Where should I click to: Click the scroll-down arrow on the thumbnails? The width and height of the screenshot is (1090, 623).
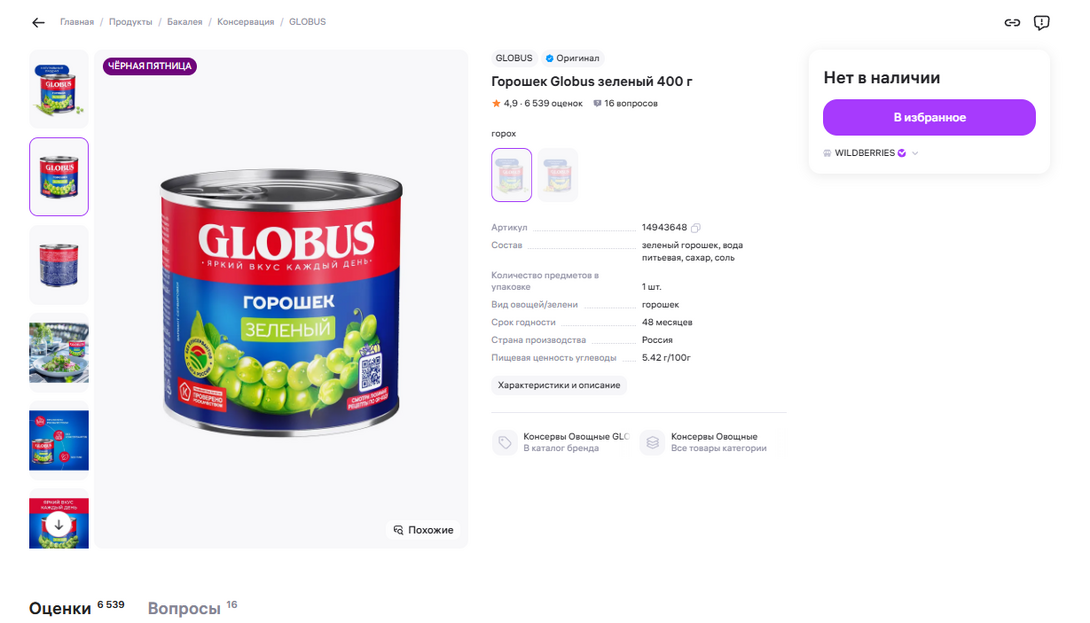[58, 525]
